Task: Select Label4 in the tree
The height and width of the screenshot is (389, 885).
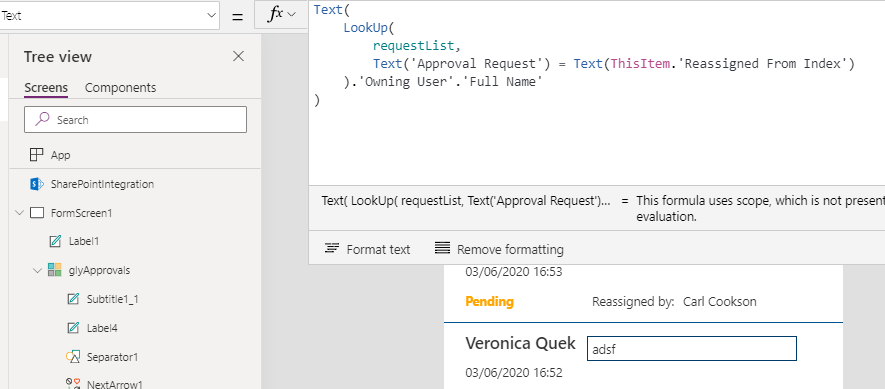Action: click(x=102, y=328)
